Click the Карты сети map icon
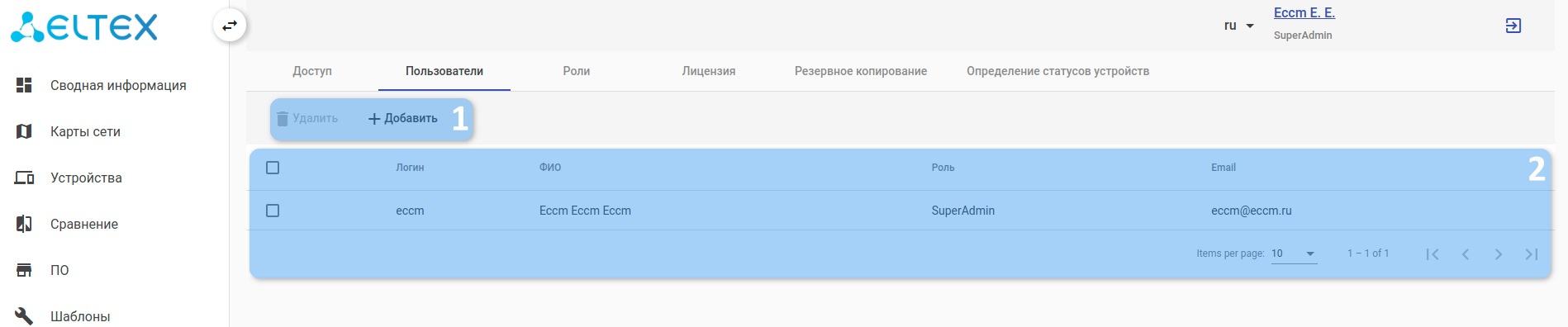The image size is (1568, 327). tap(24, 131)
